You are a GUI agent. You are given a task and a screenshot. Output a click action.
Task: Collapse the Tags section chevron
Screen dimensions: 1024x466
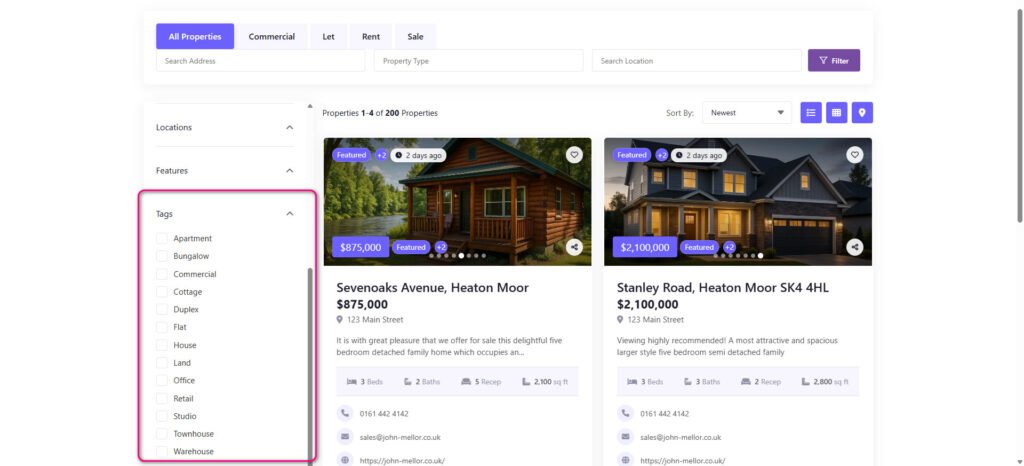point(290,214)
